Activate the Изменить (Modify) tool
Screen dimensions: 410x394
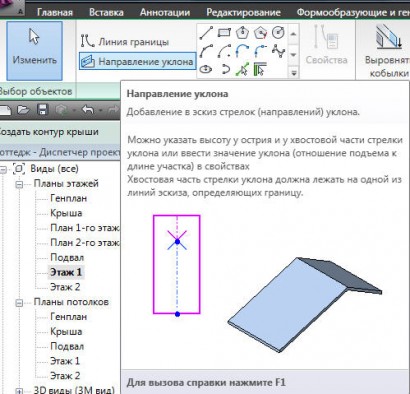pos(34,51)
